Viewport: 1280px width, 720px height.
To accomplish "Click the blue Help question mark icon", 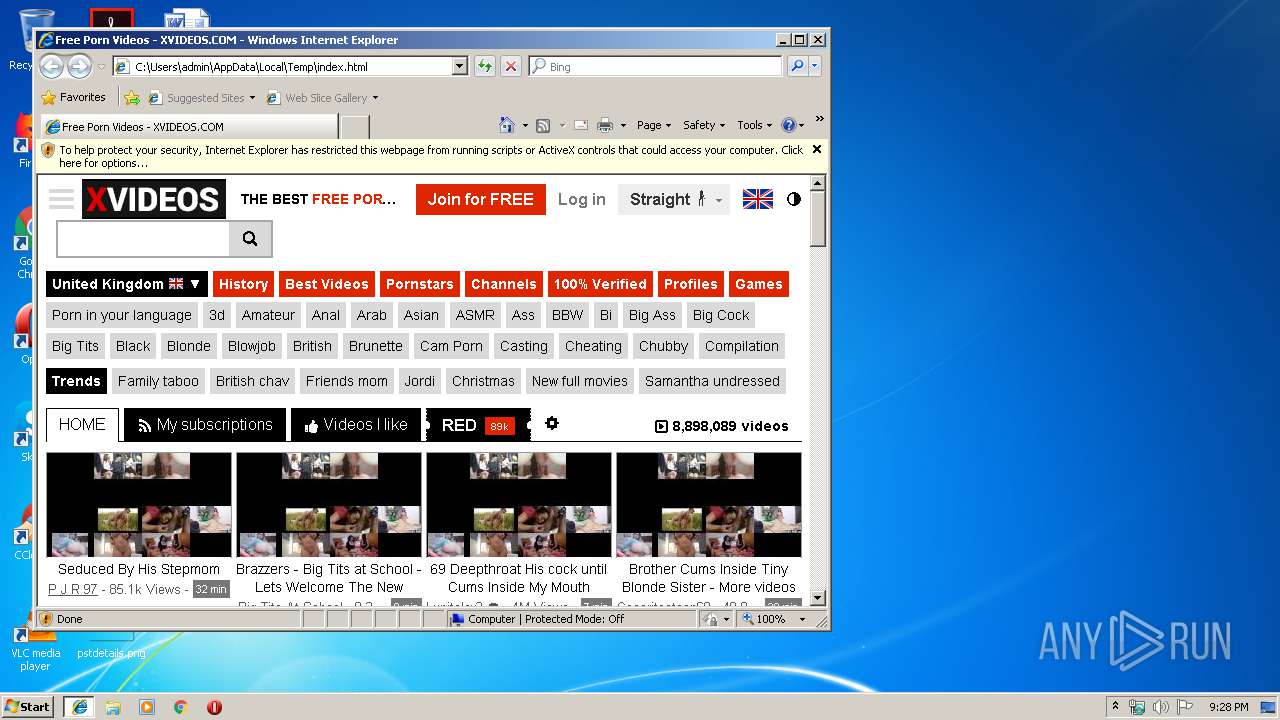I will point(788,125).
